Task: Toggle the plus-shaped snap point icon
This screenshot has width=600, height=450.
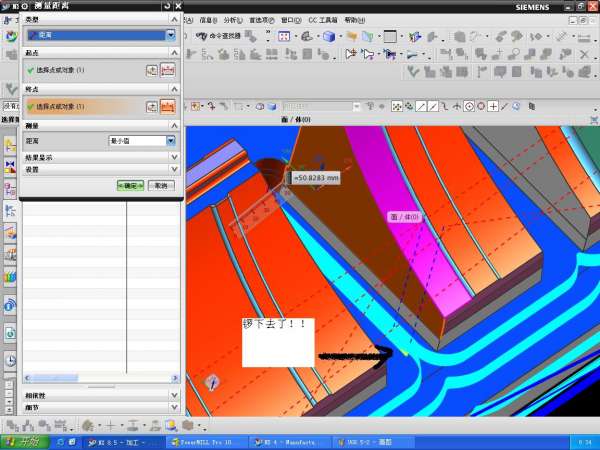Action: [494, 106]
